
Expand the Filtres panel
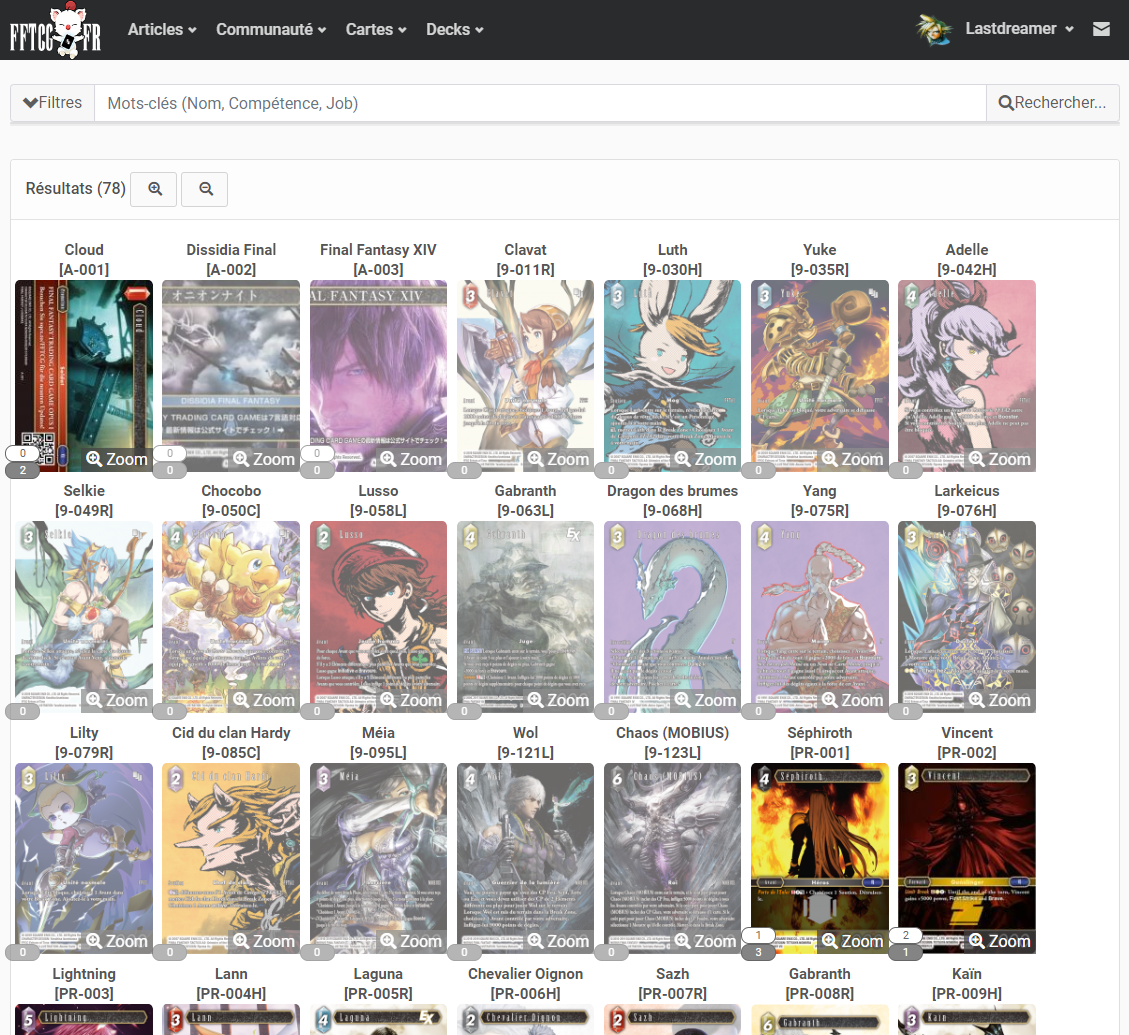53,102
